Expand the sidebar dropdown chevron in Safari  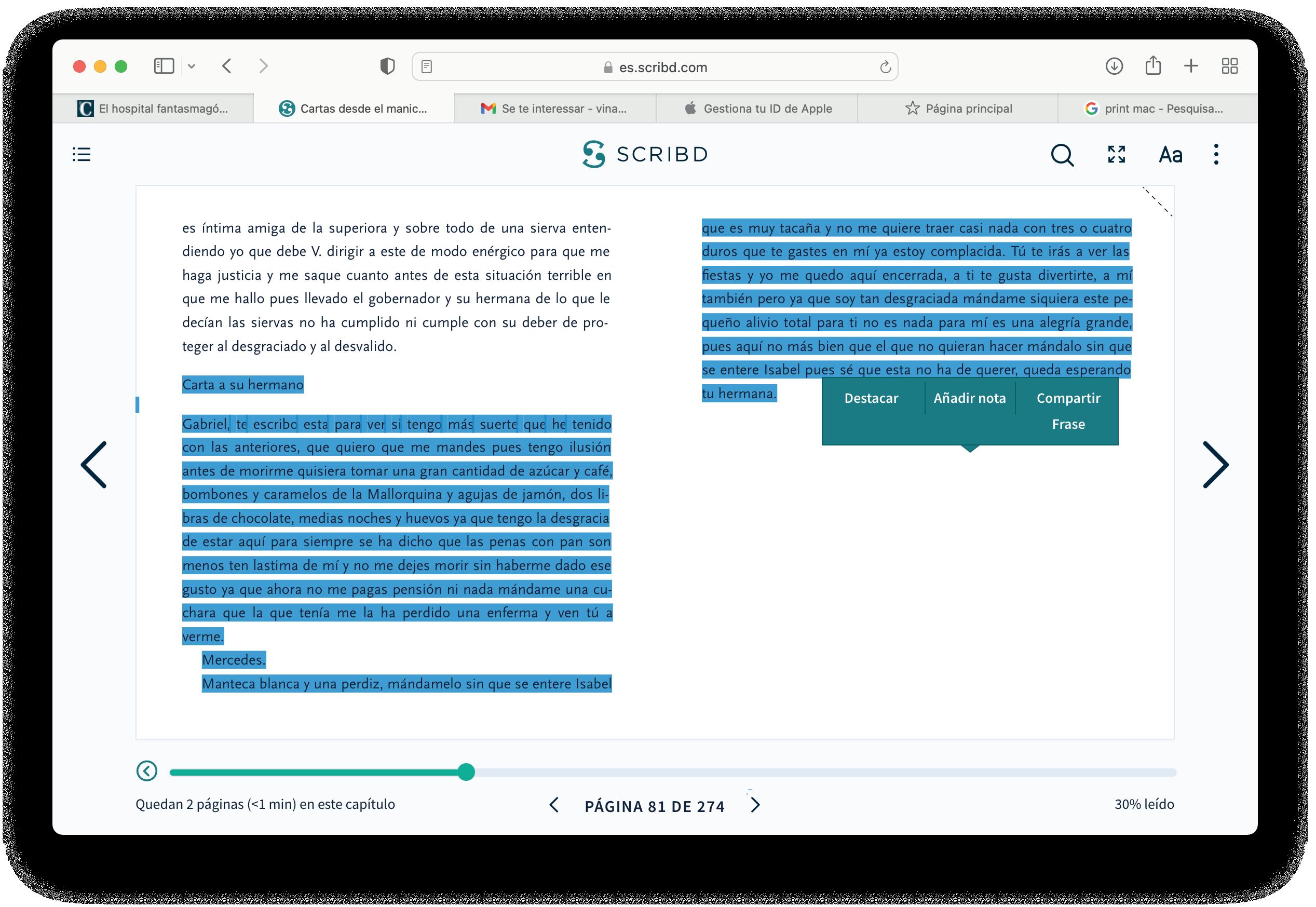pyautogui.click(x=192, y=66)
